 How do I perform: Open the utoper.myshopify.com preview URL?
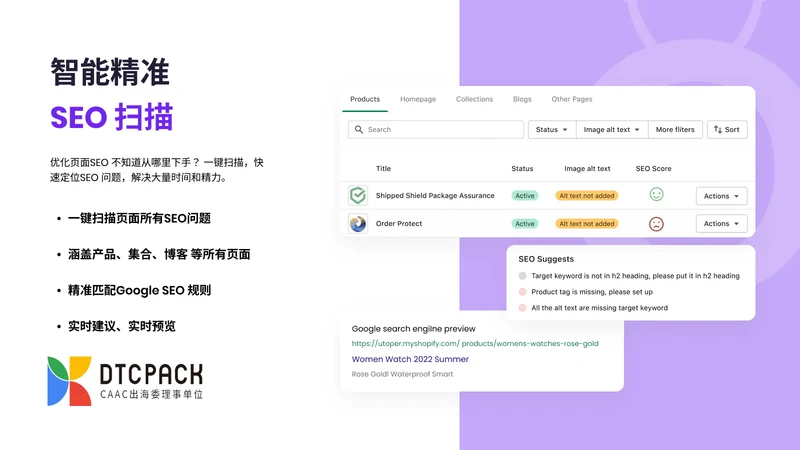[475, 343]
